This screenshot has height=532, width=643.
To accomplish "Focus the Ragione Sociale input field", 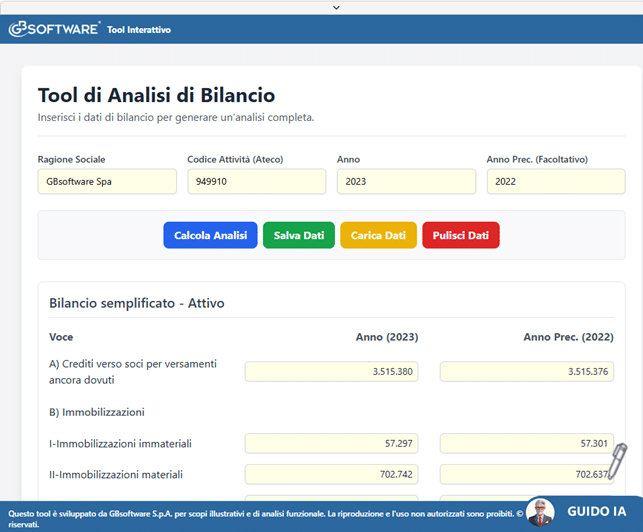I will point(107,181).
